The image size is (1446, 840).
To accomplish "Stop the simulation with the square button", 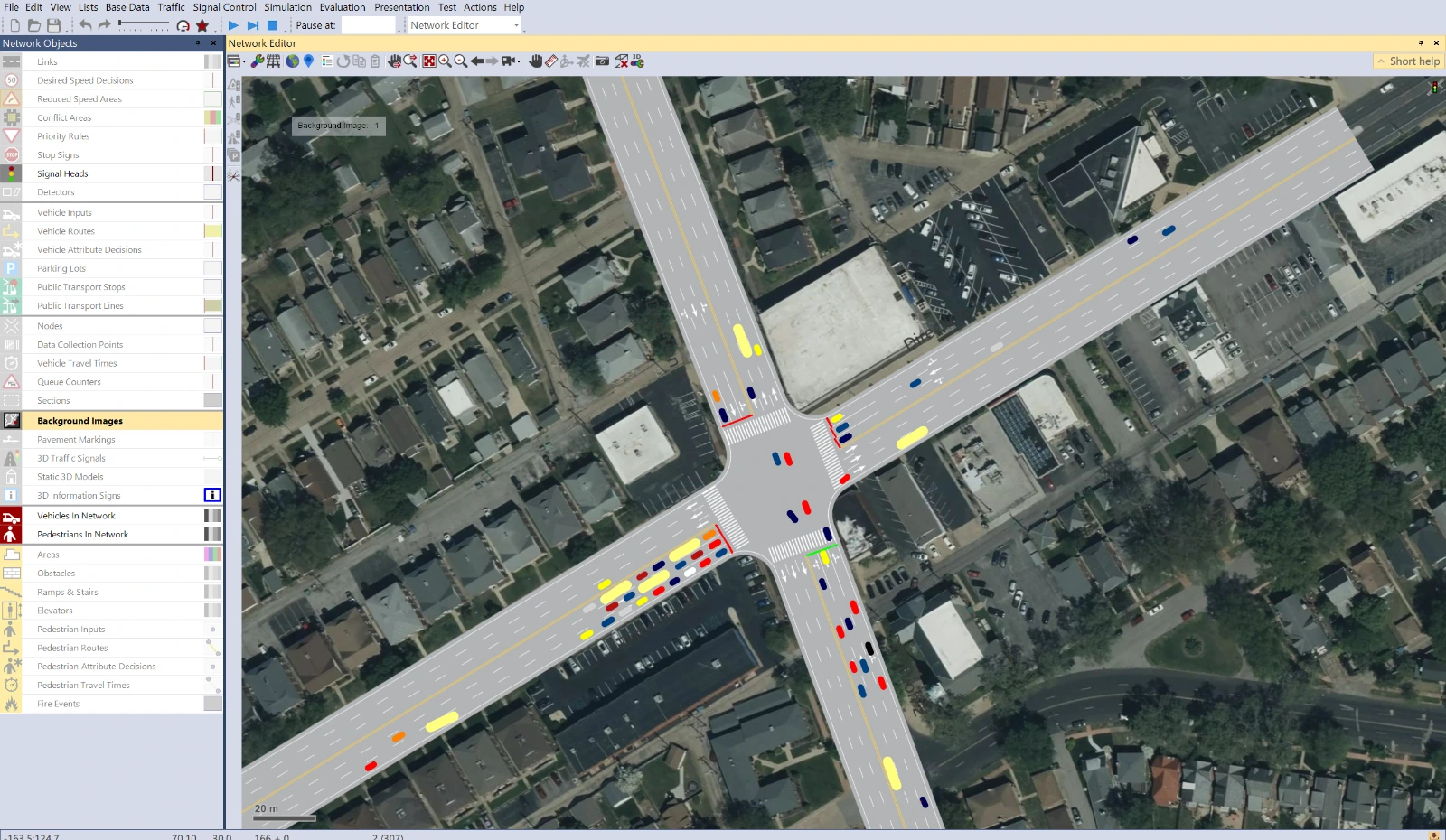I will click(272, 25).
